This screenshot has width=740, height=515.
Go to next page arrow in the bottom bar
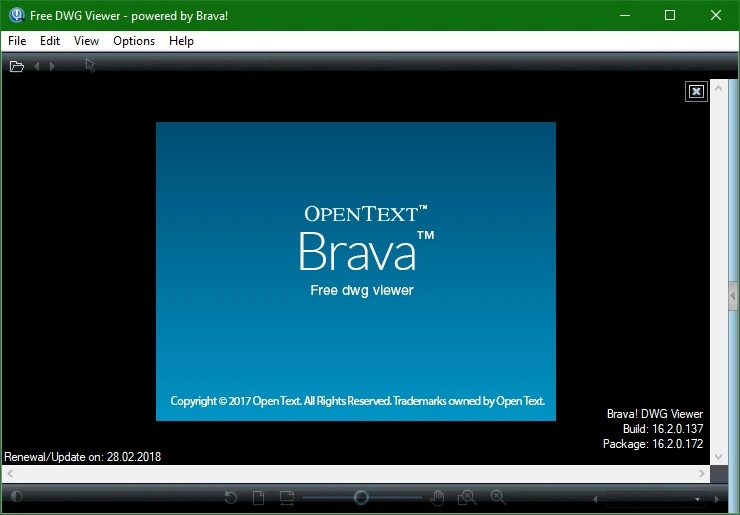click(717, 499)
